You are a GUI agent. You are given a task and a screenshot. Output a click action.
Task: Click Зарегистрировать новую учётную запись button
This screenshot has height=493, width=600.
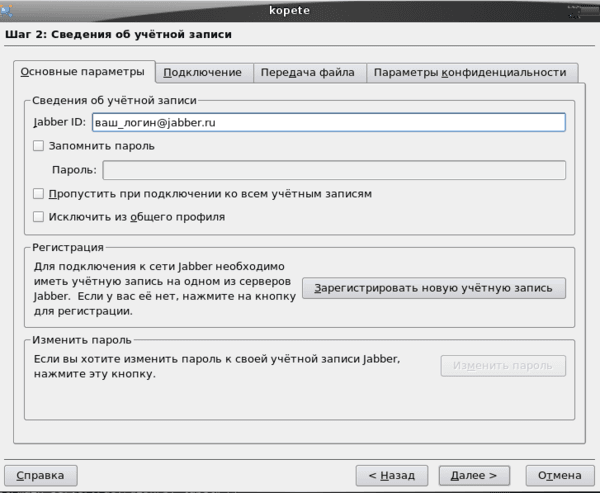tap(434, 288)
